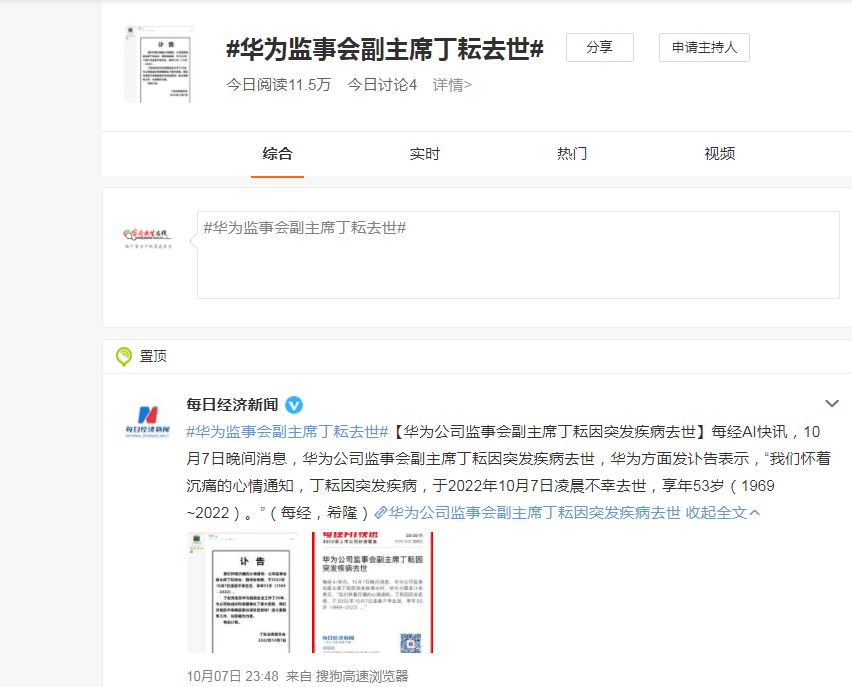Viewport: 852px width, 687px height.
Task: Switch to the 实时 tab
Action: click(x=424, y=154)
